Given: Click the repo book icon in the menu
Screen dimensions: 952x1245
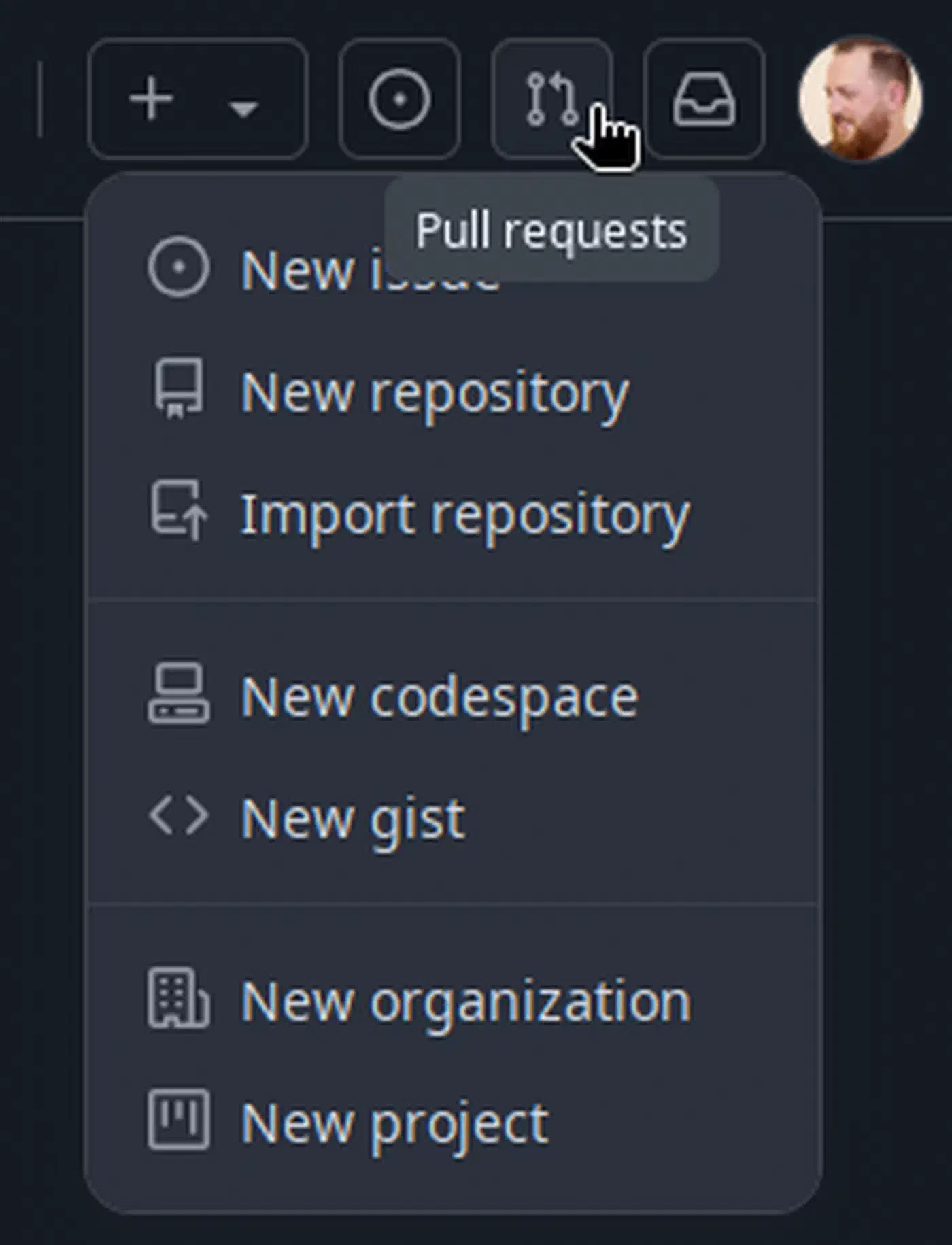Looking at the screenshot, I should 179,388.
